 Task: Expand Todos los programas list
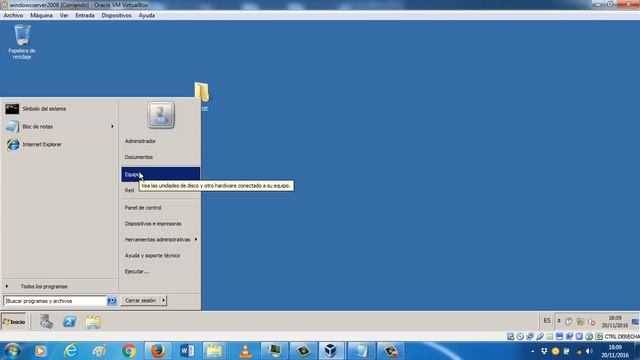point(44,287)
